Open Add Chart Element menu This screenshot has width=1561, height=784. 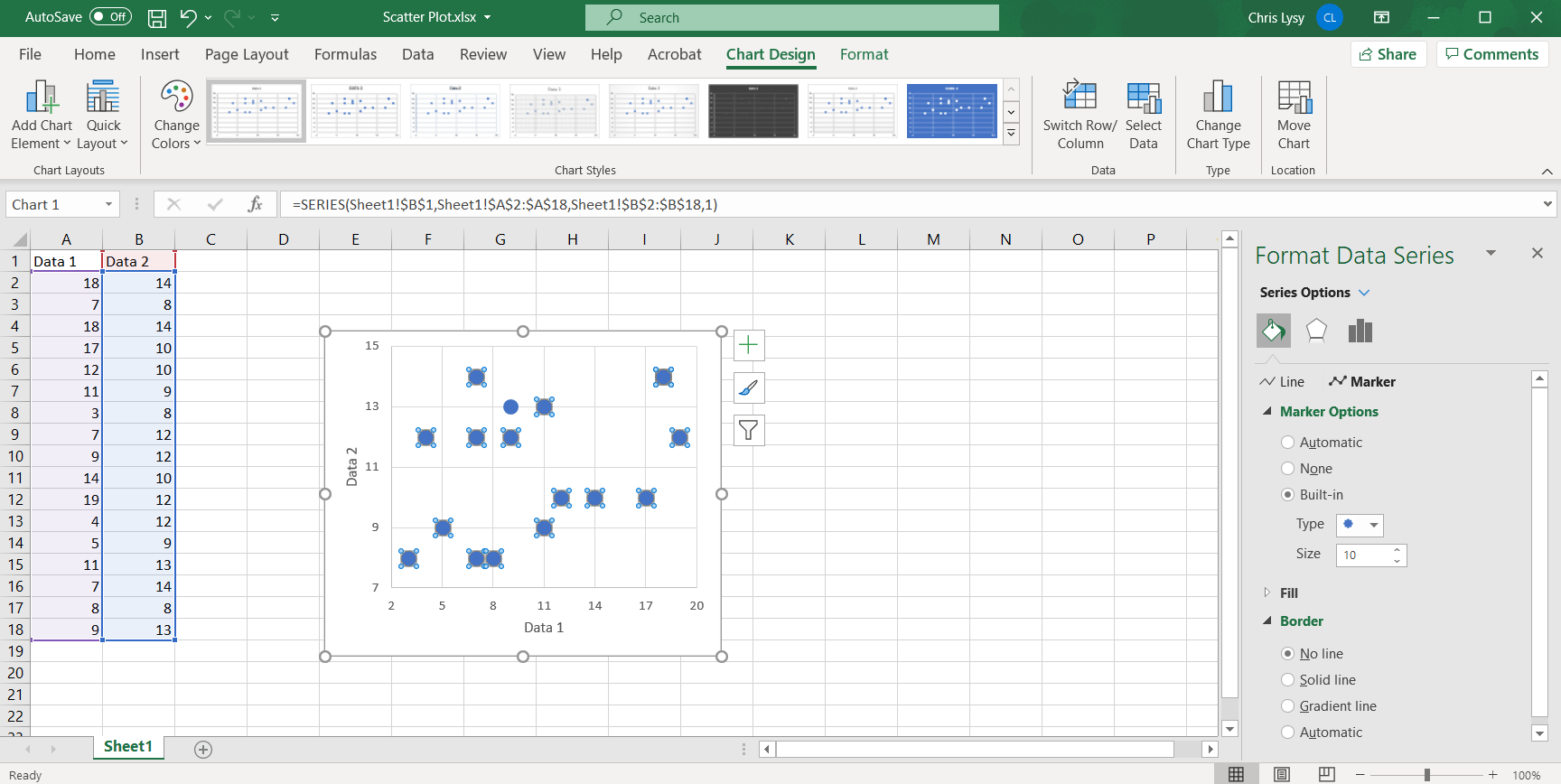point(42,116)
